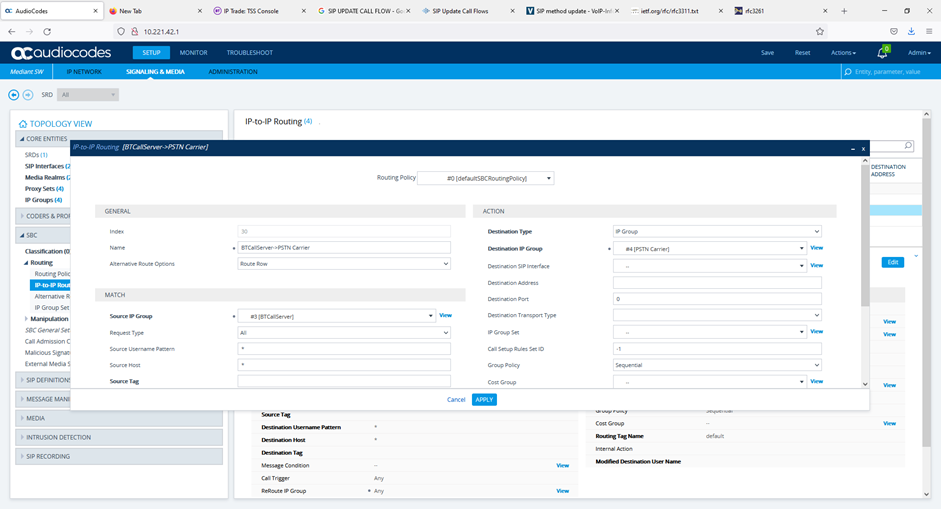Click the browser back arrow

pyautogui.click(x=12, y=32)
